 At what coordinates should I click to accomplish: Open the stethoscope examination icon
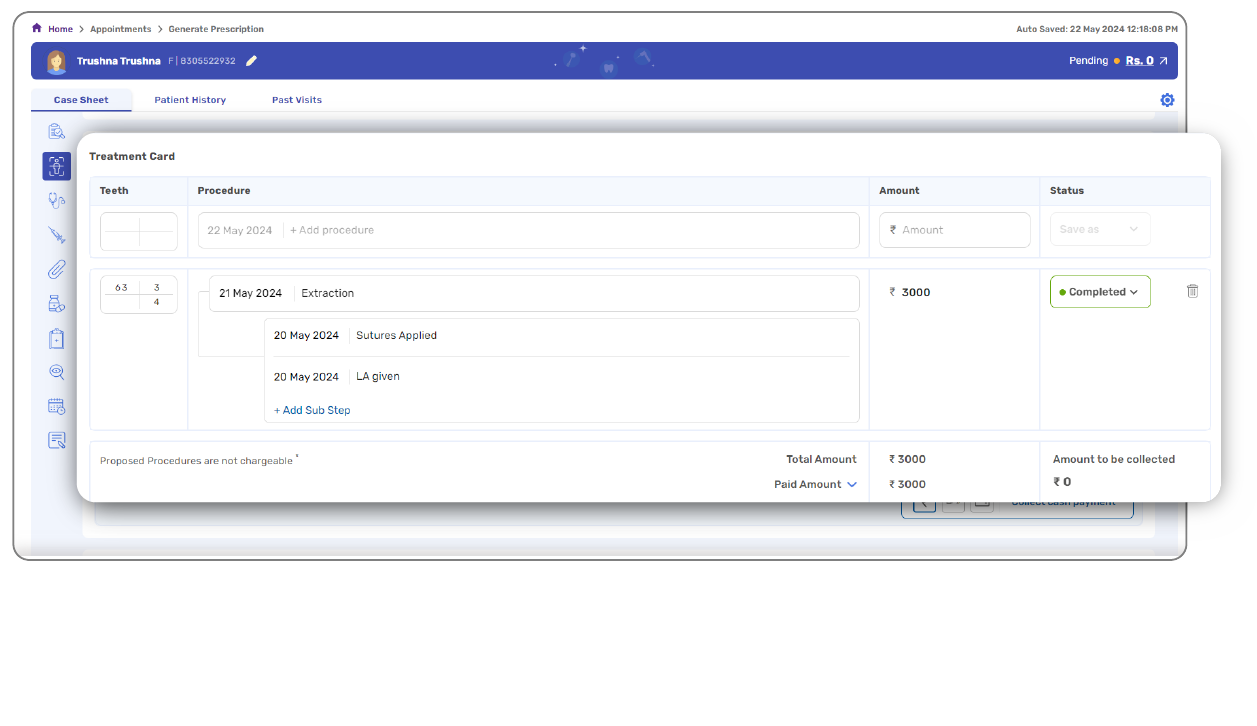tap(57, 200)
